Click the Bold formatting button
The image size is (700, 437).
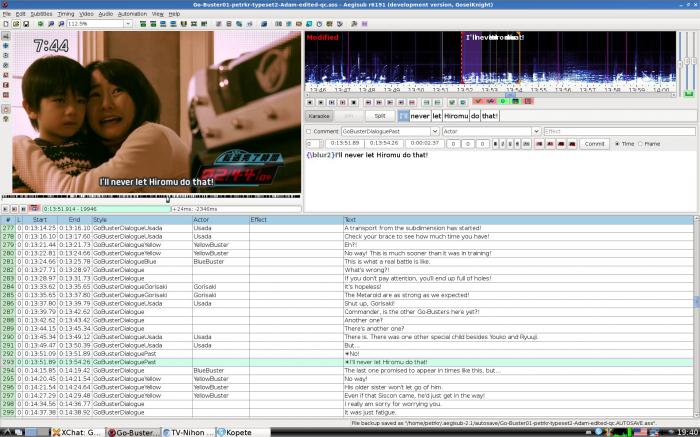[495, 144]
